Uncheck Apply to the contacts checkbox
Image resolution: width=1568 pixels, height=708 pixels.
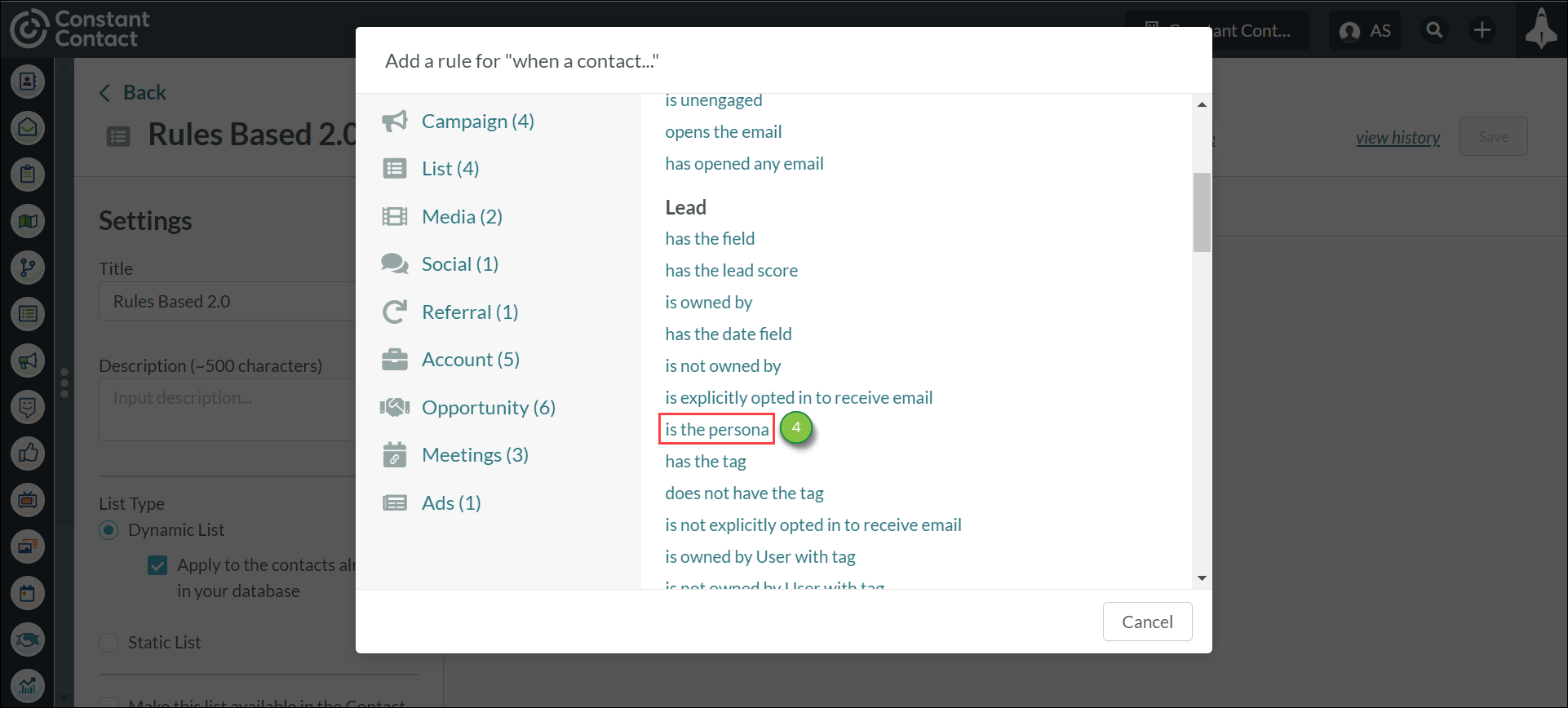coord(157,565)
